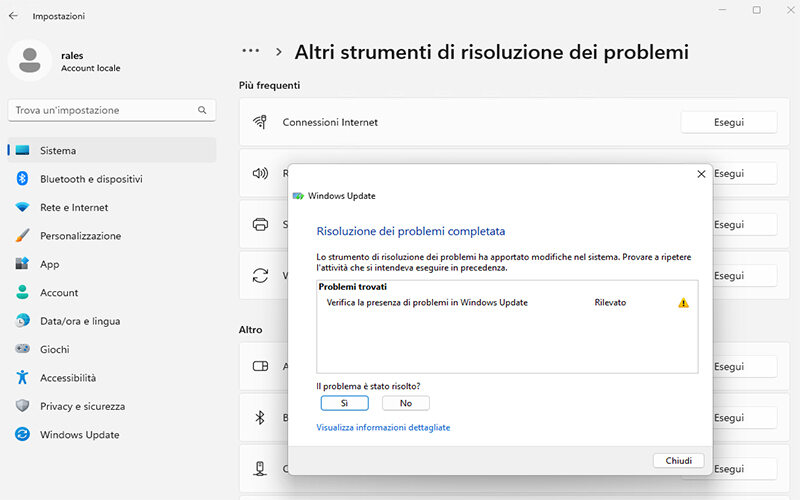Open Giochi settings section
Viewport: 800px width, 500px height.
point(112,349)
